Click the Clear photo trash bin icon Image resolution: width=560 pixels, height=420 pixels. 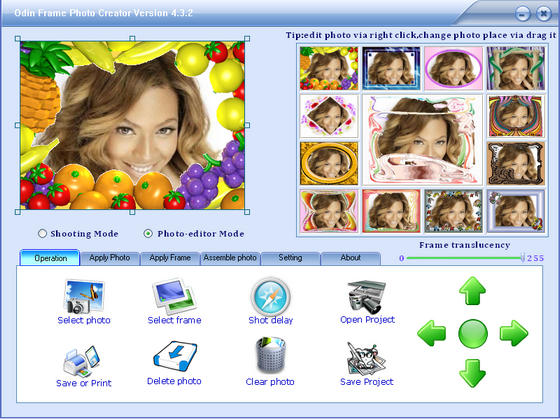point(270,355)
